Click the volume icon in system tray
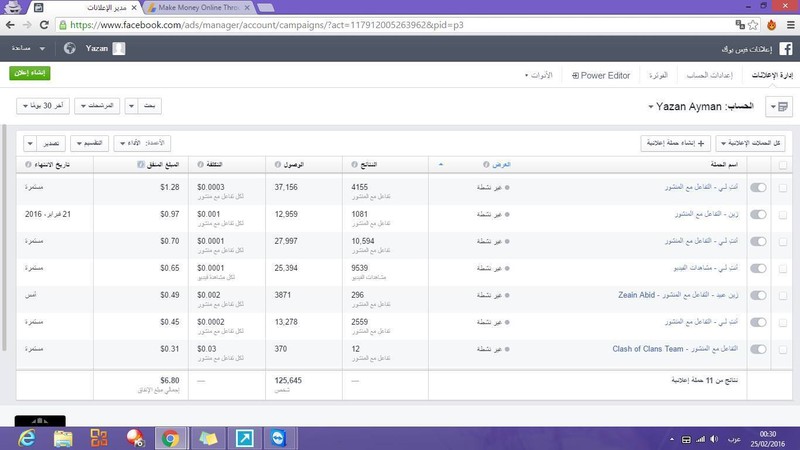The height and width of the screenshot is (450, 800). [714, 439]
